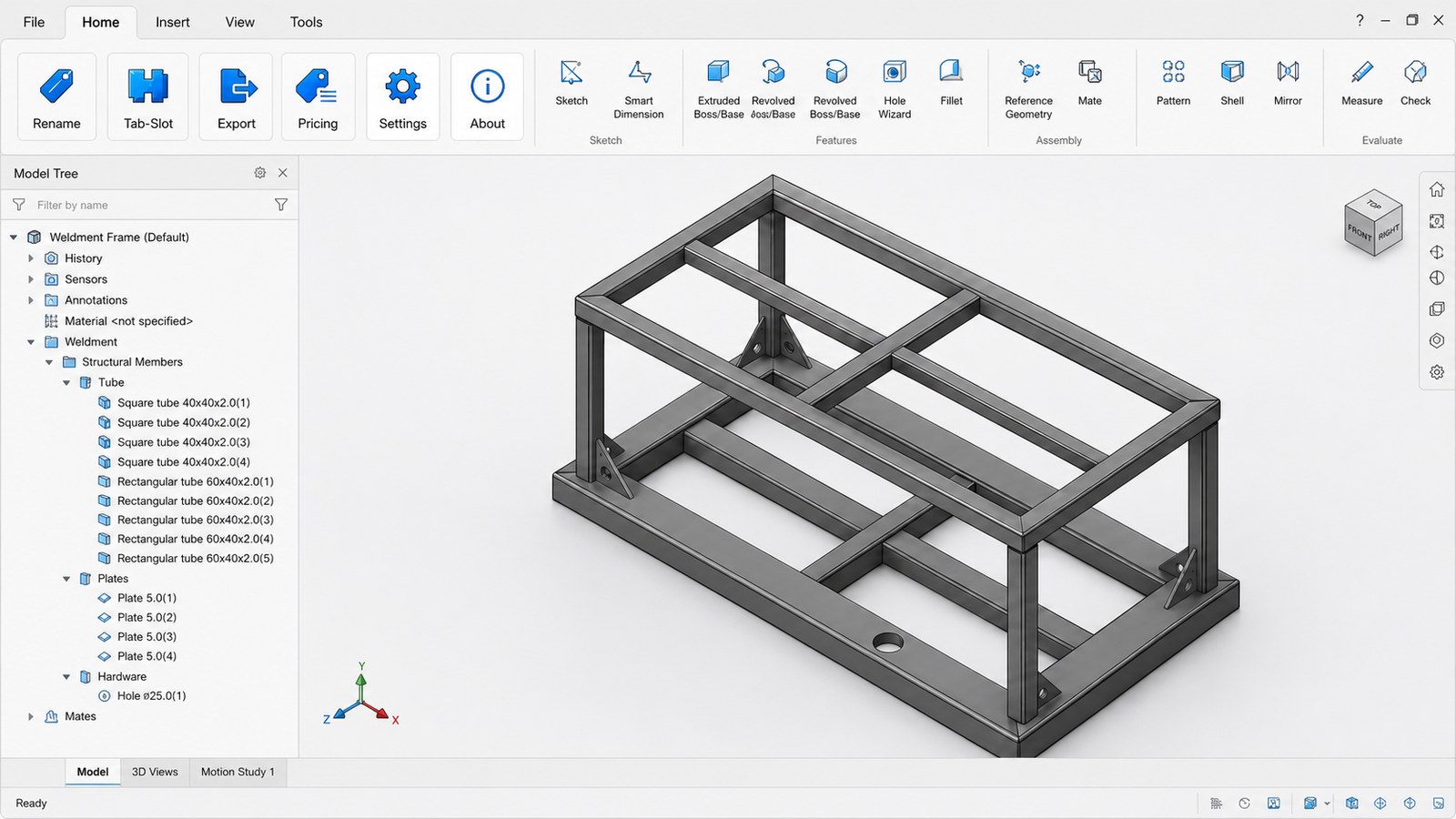
Task: Open the Pricing tool
Action: [318, 96]
